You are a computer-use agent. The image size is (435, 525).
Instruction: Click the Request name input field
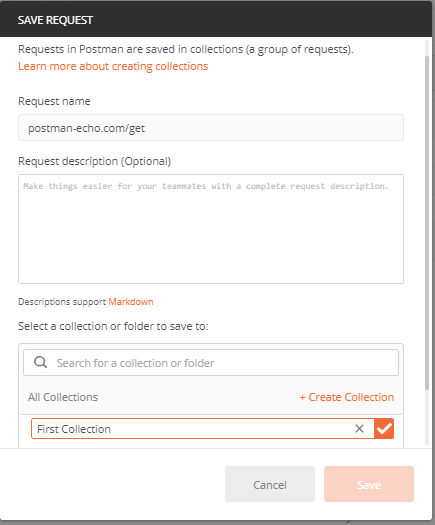pos(211,128)
